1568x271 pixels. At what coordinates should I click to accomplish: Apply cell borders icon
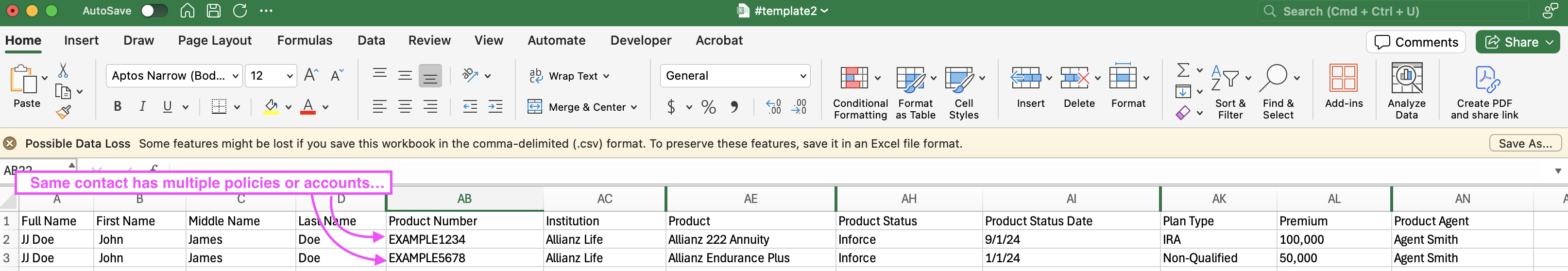coord(219,106)
